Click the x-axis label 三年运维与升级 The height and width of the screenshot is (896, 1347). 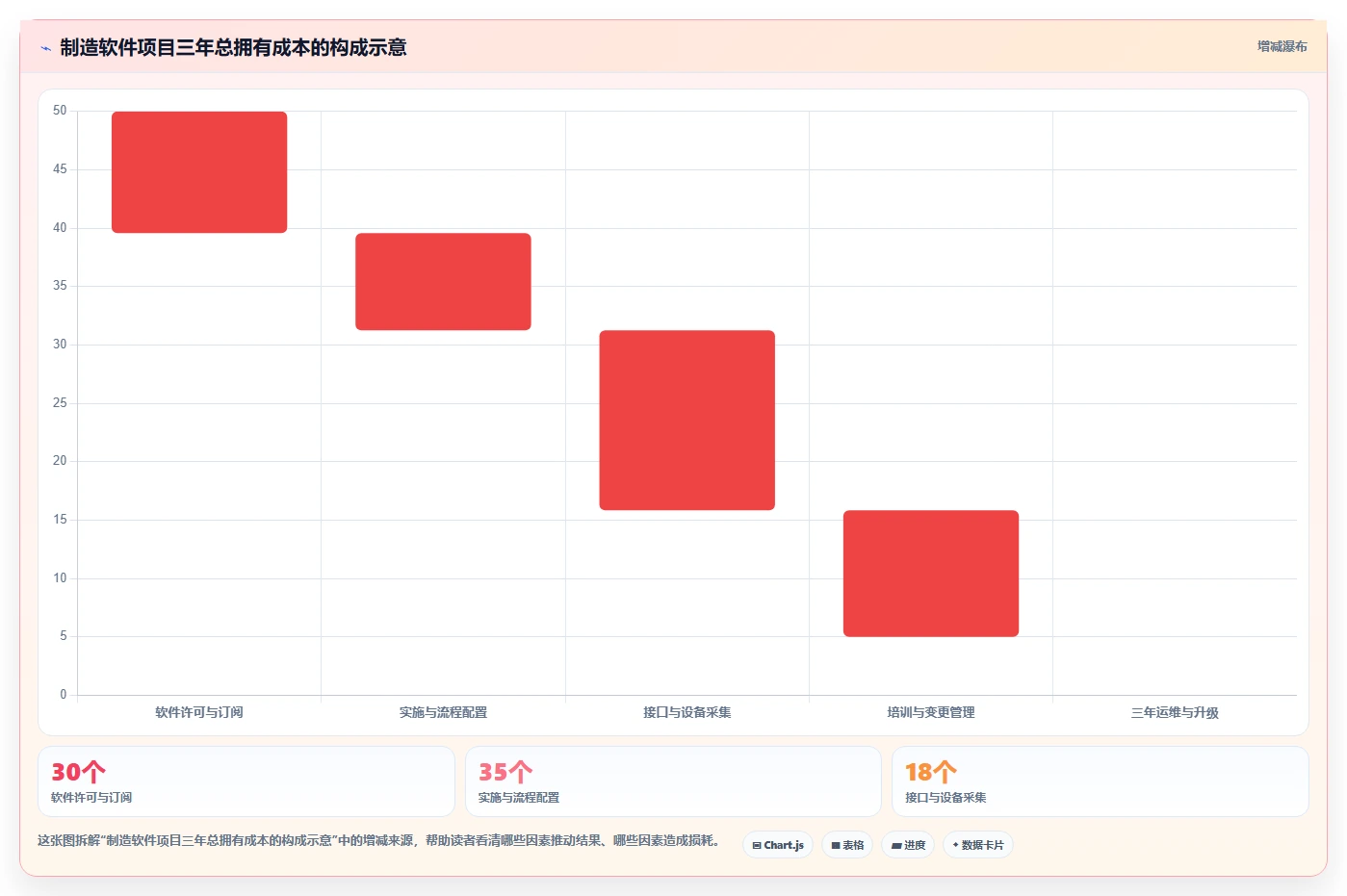tap(1175, 712)
